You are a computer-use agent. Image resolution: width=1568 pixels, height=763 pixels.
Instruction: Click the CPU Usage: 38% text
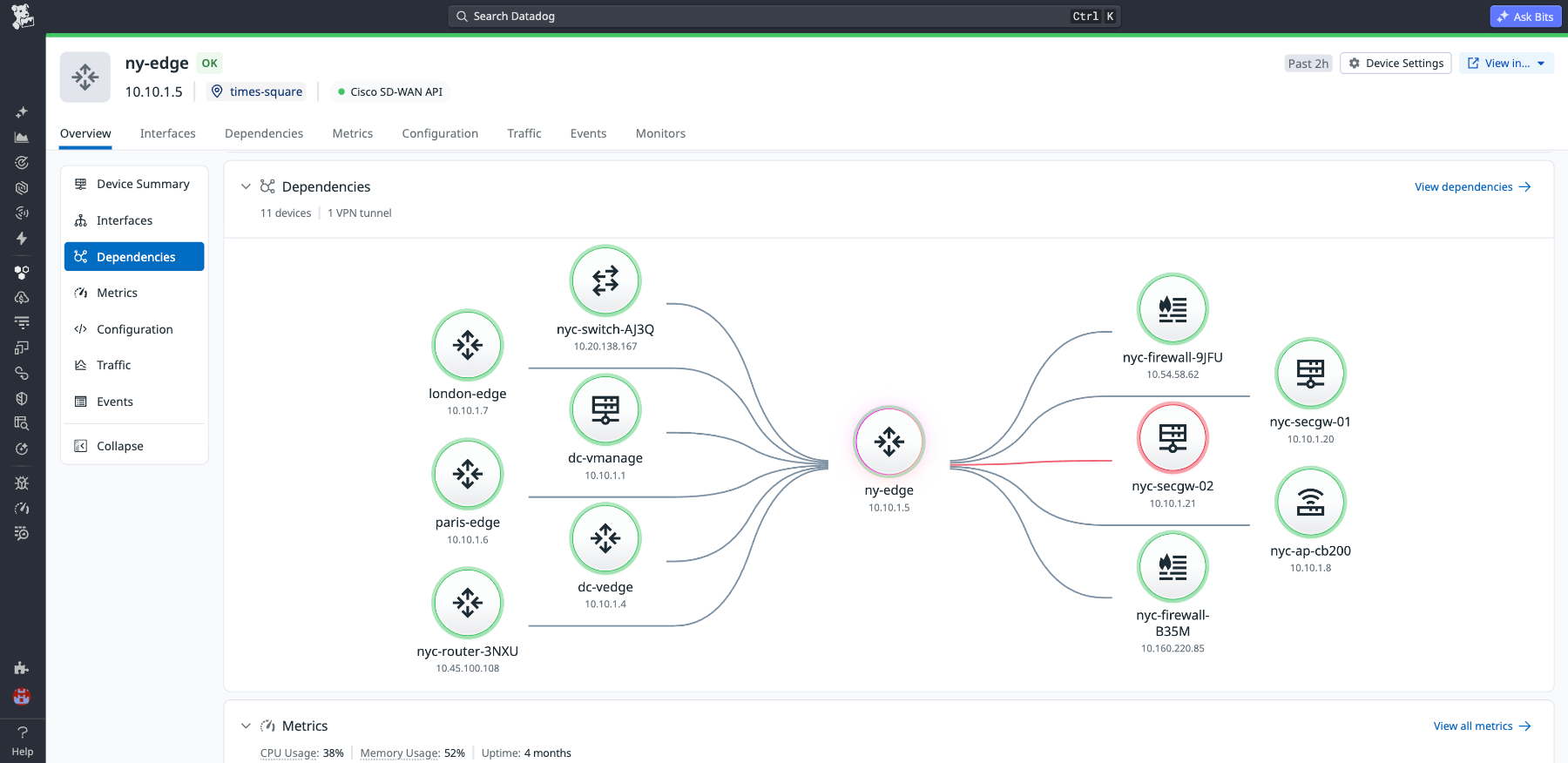point(302,753)
